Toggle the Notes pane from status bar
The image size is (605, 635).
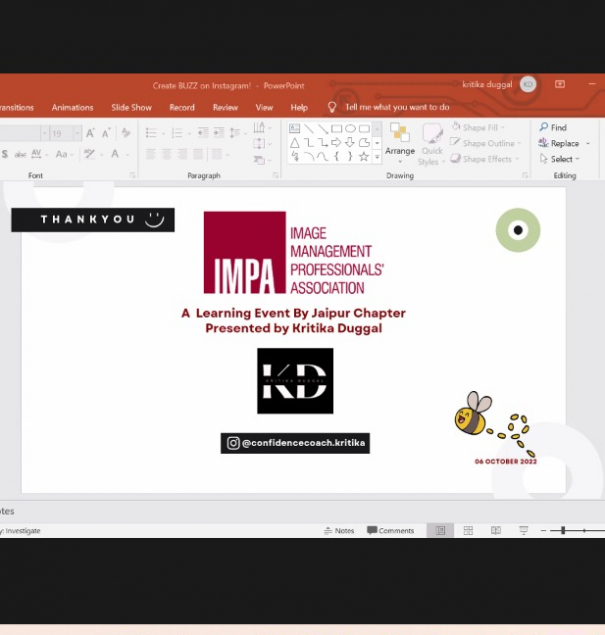point(339,531)
